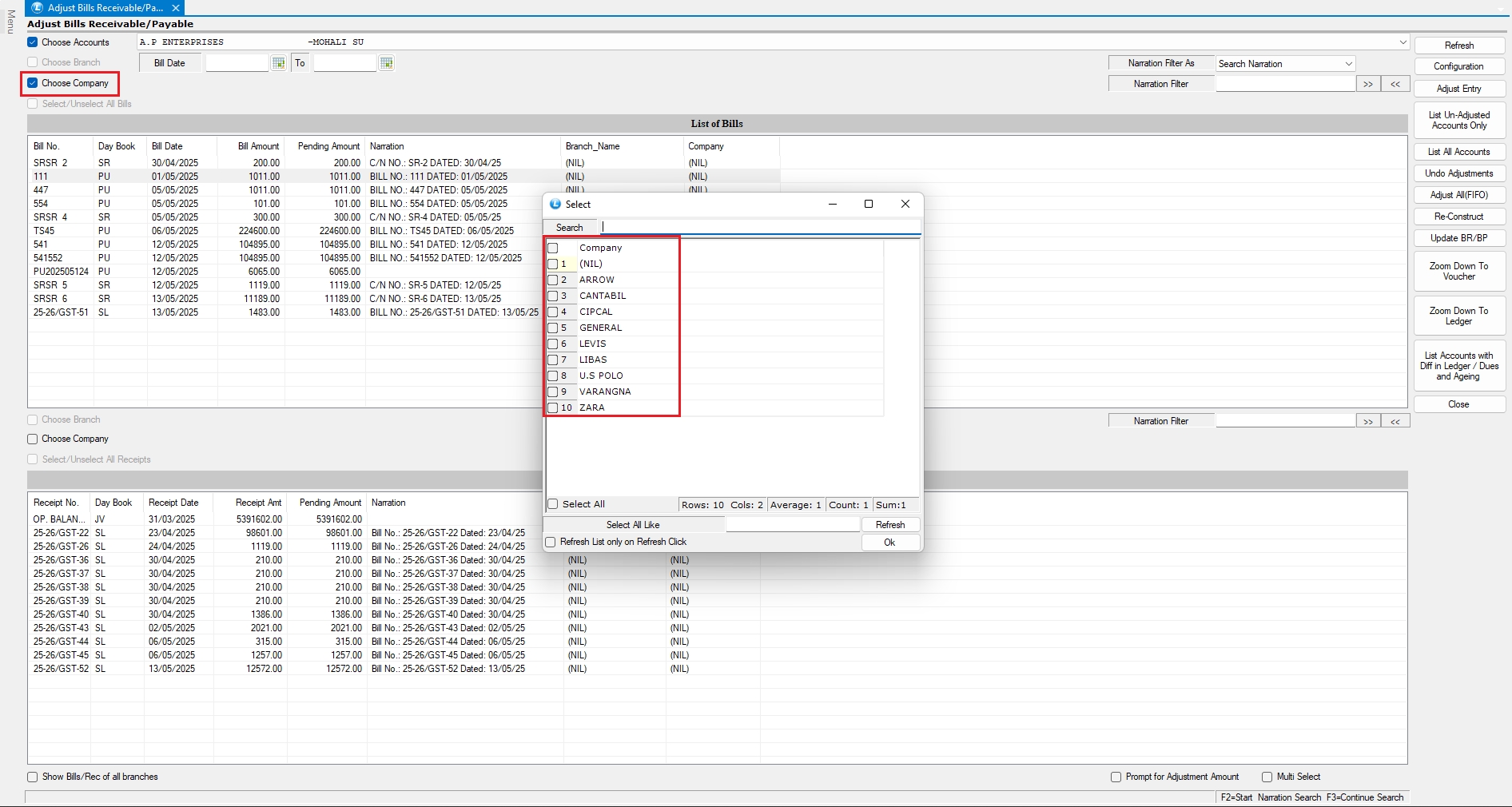Check the ARROW company checkbox
1512x807 pixels.
(552, 280)
